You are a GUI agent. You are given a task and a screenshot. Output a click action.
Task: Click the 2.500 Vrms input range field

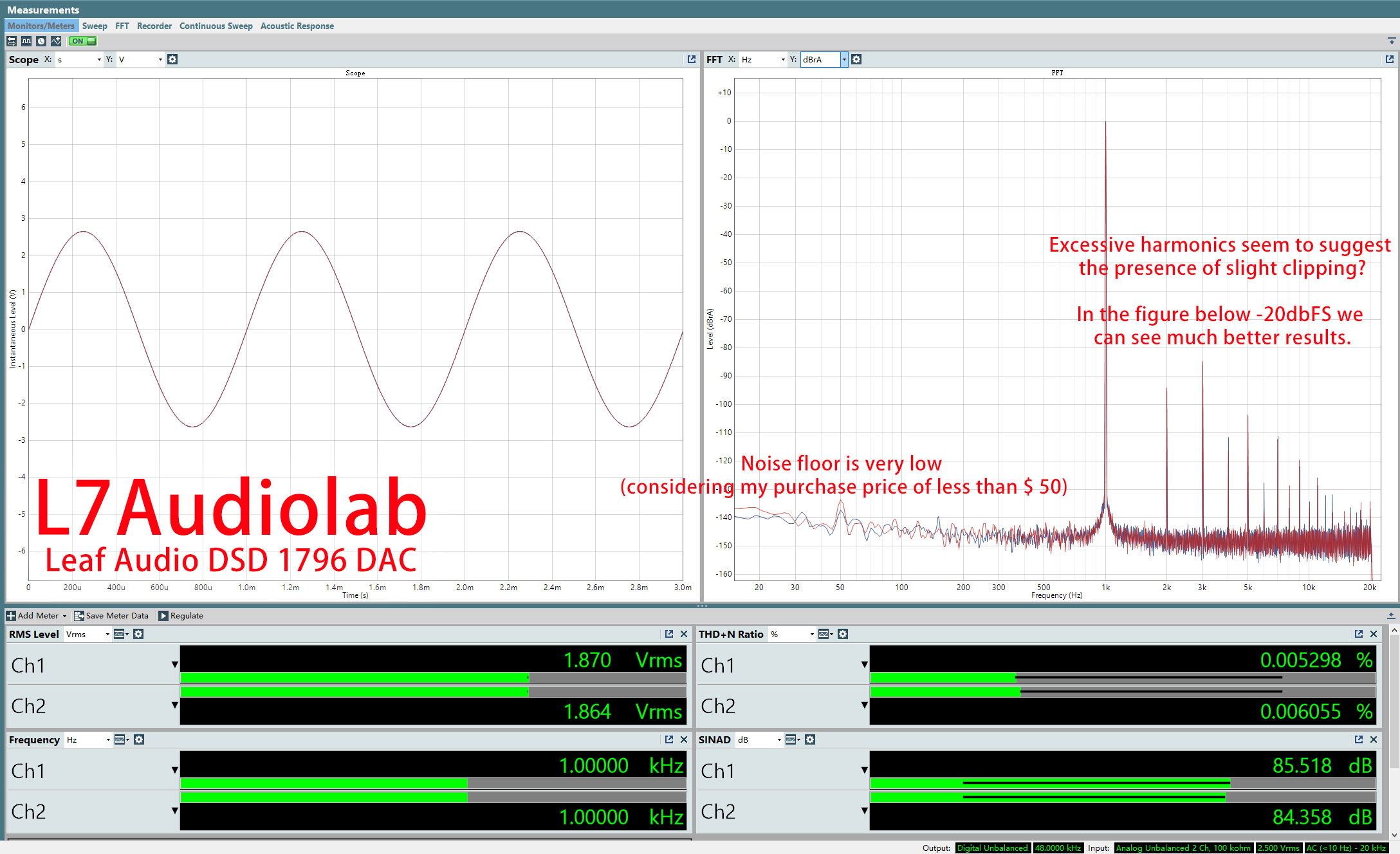tap(1278, 848)
